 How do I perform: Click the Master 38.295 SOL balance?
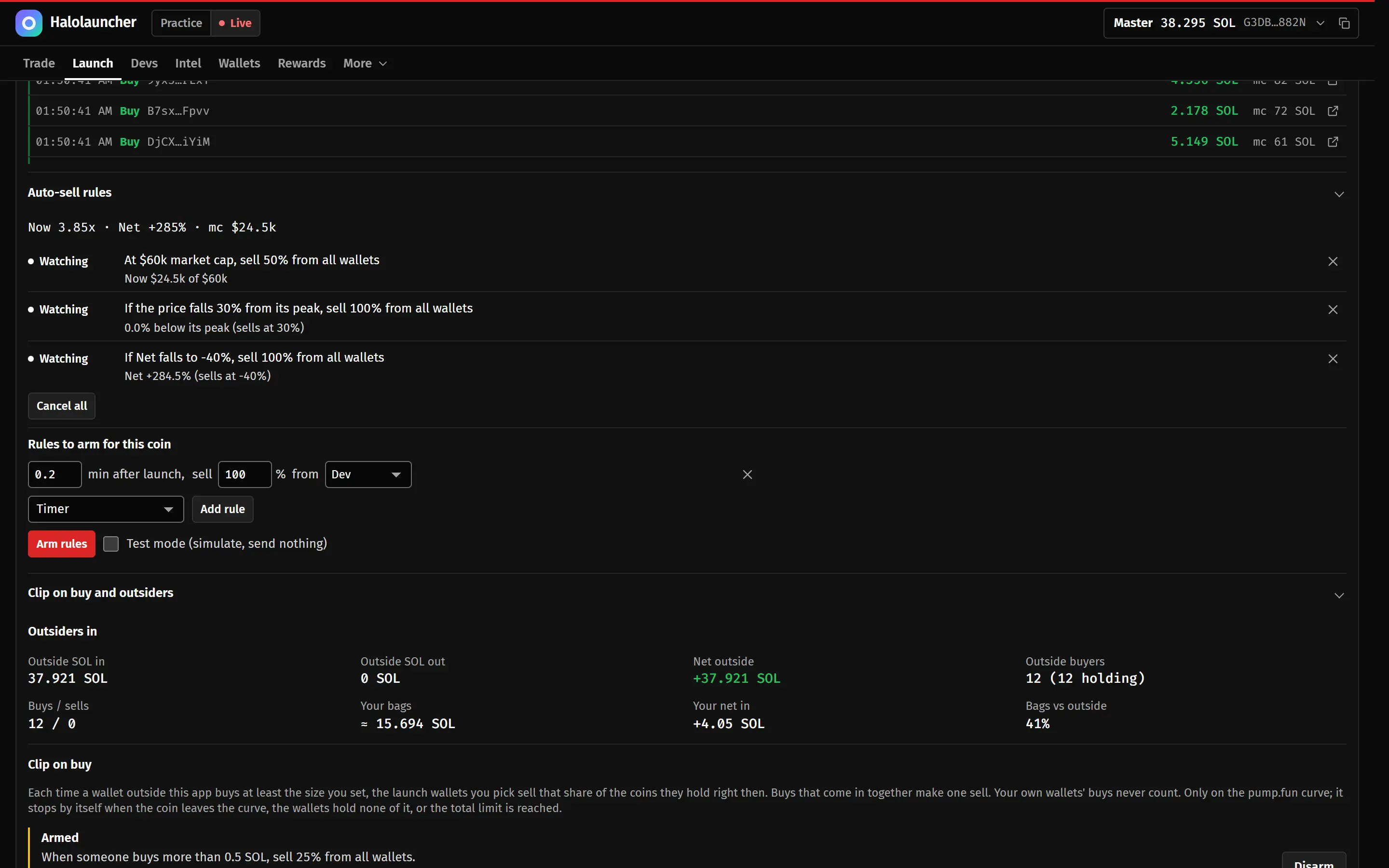pyautogui.click(x=1174, y=23)
